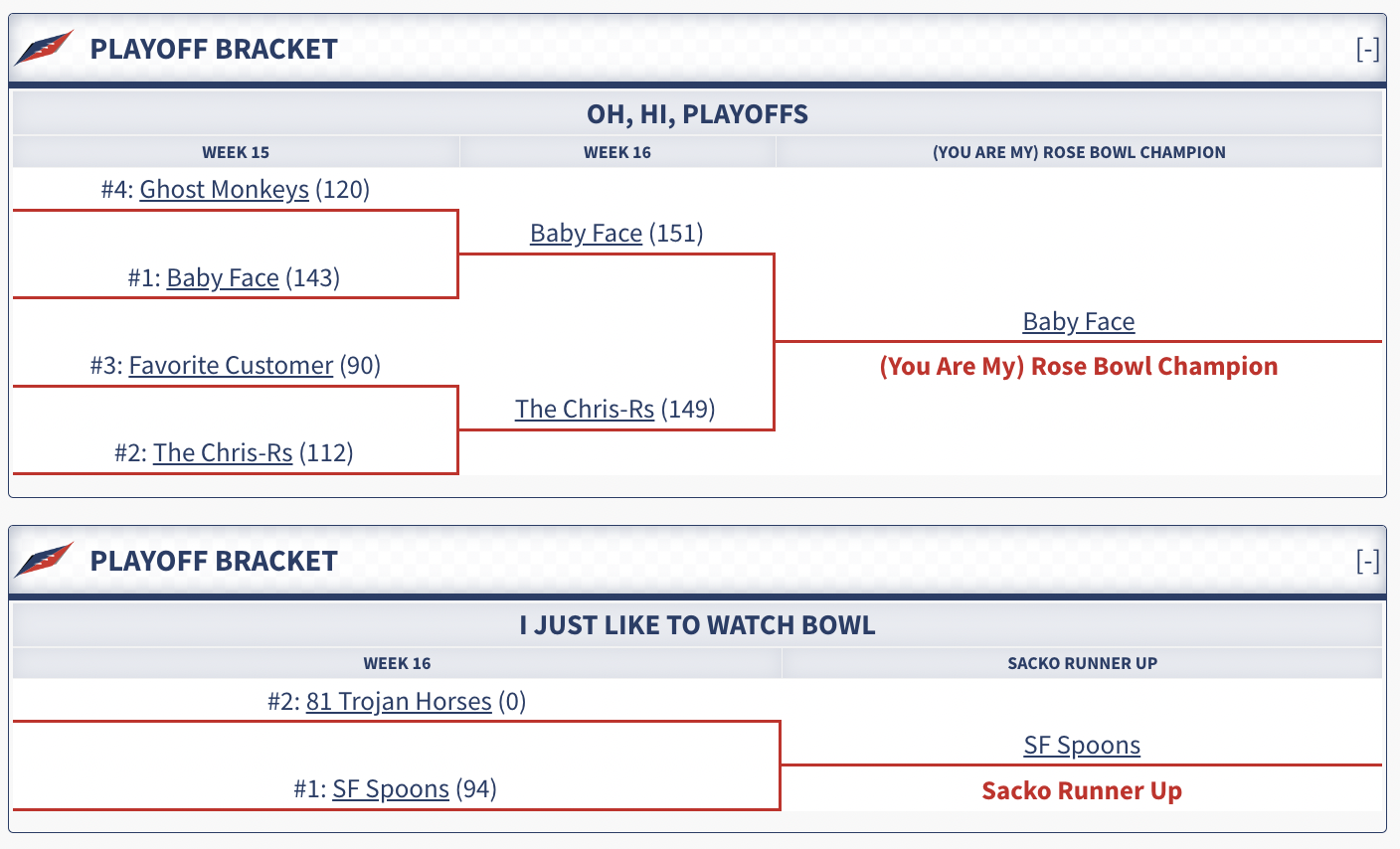Open Favorite Customer team link
This screenshot has width=1400, height=849.
[231, 365]
